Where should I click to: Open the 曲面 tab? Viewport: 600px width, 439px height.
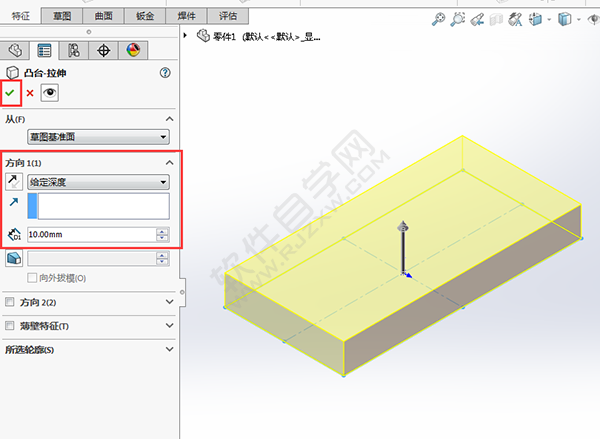click(103, 16)
